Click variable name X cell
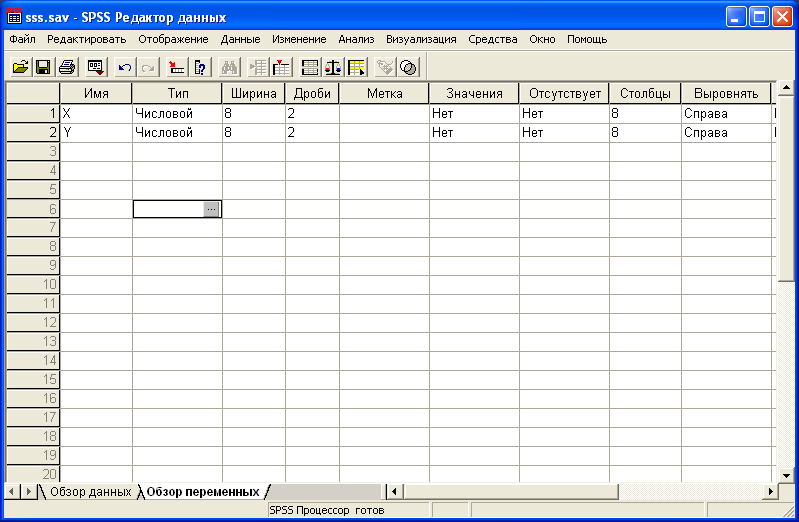The image size is (799, 522). 96,113
